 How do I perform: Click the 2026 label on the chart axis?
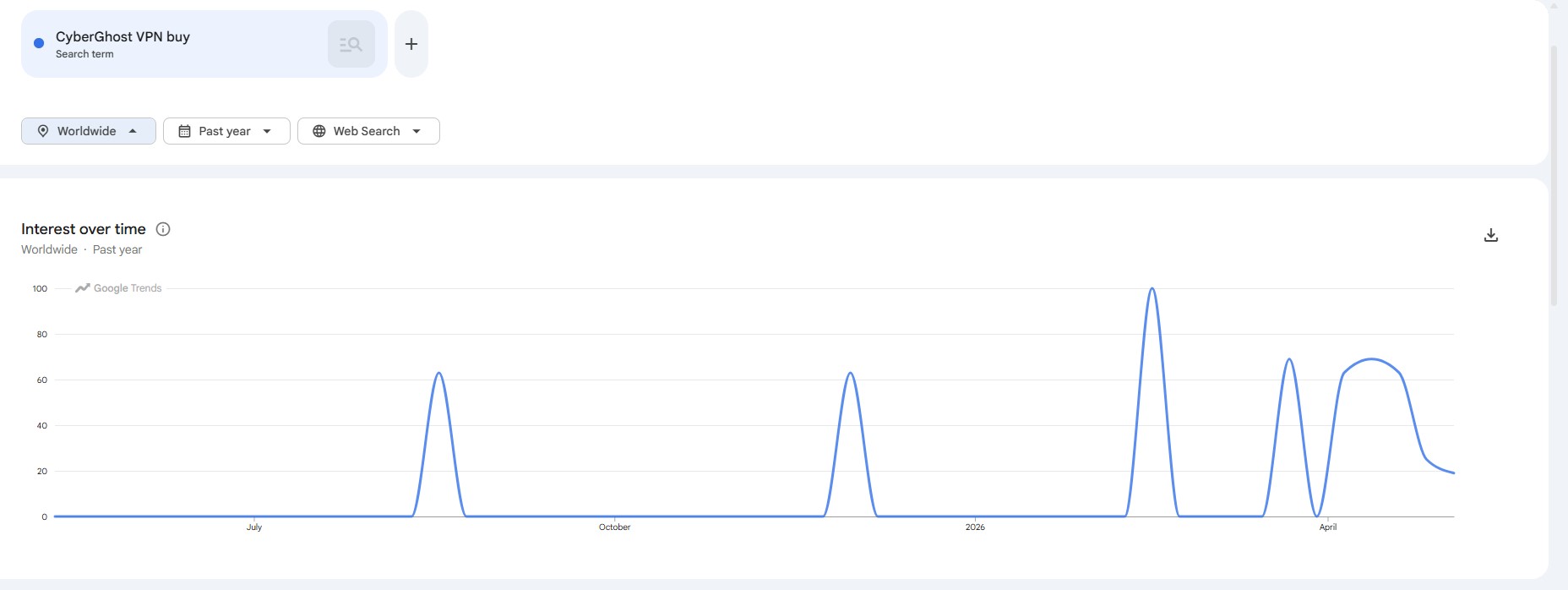click(x=975, y=527)
